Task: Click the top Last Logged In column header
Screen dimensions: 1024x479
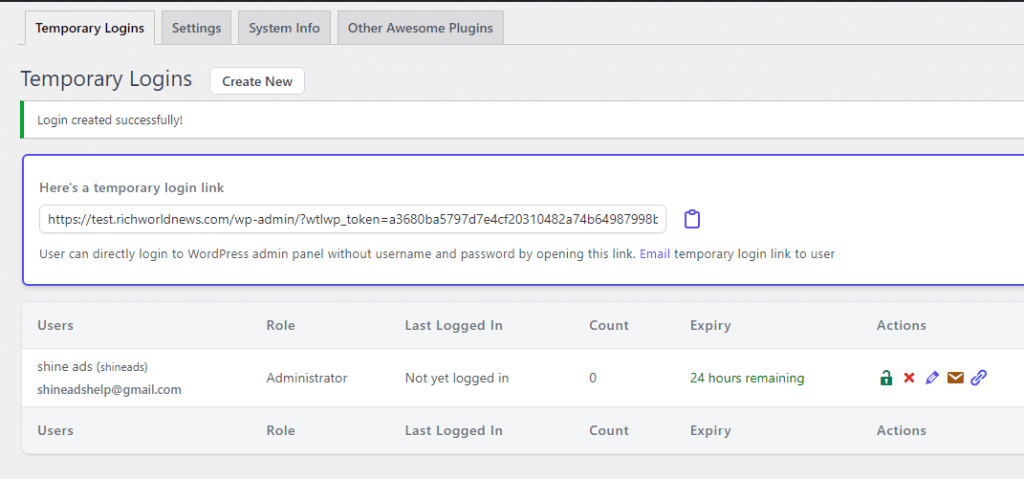Action: (454, 325)
